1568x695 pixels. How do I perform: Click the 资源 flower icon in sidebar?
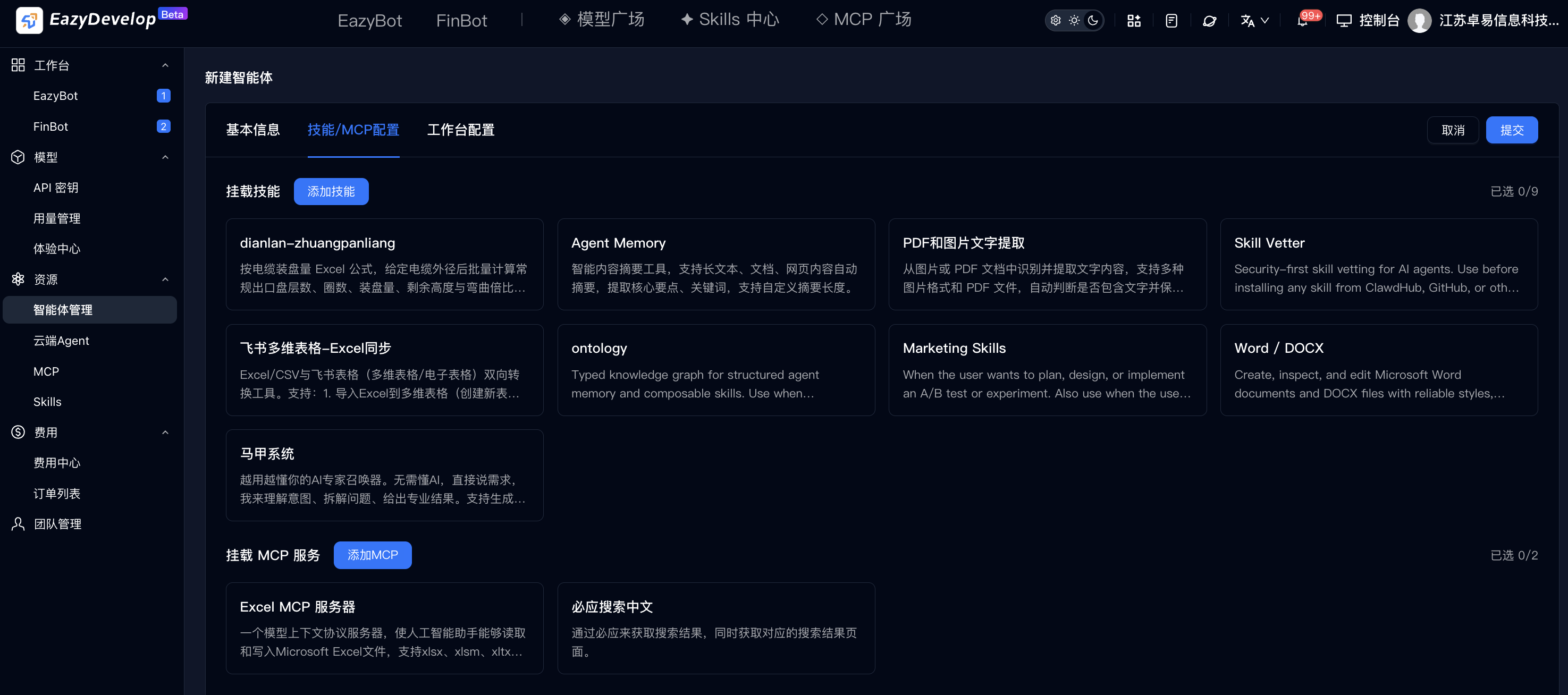pos(18,279)
